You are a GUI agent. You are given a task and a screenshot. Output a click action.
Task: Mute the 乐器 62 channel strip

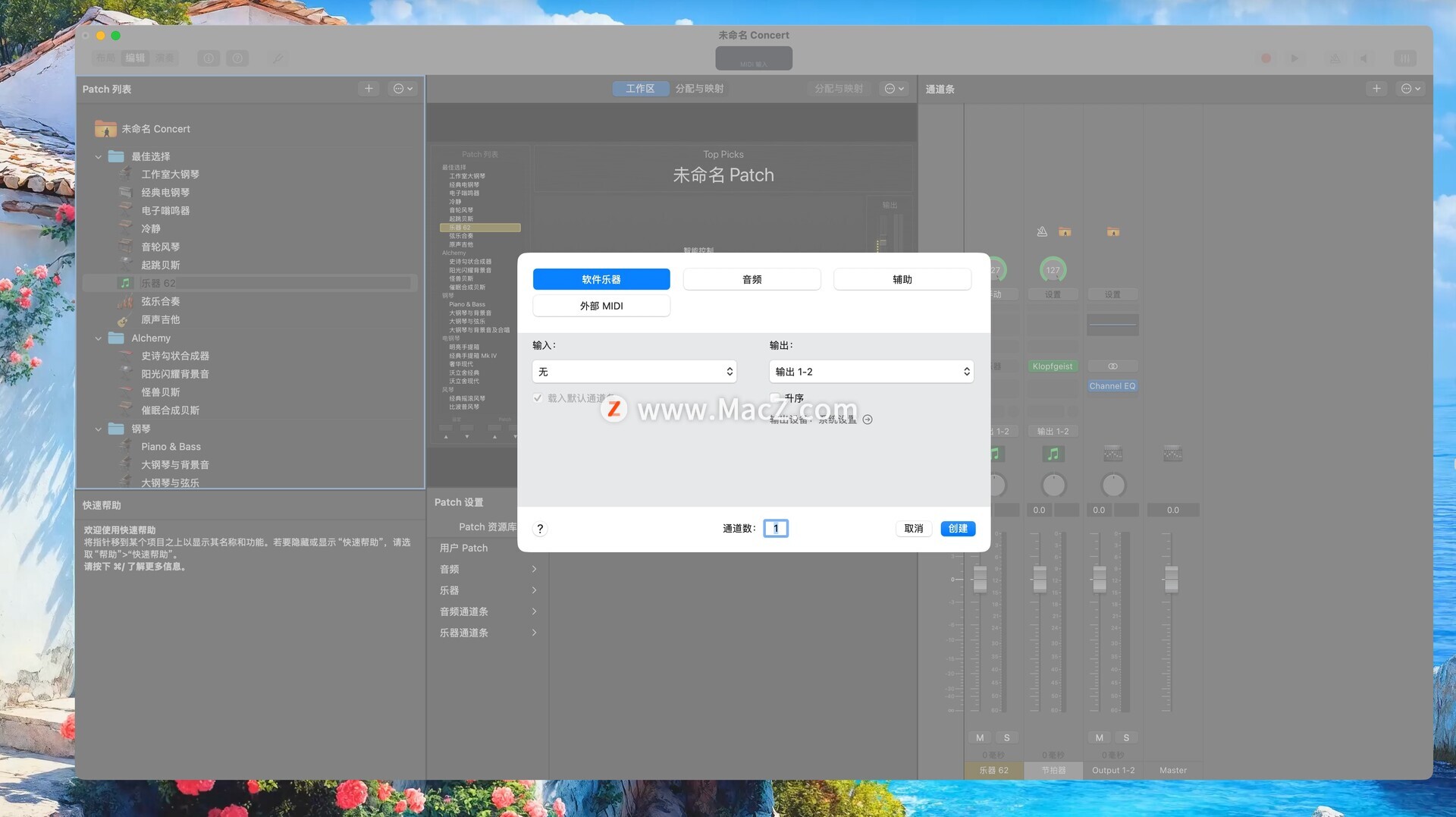980,738
